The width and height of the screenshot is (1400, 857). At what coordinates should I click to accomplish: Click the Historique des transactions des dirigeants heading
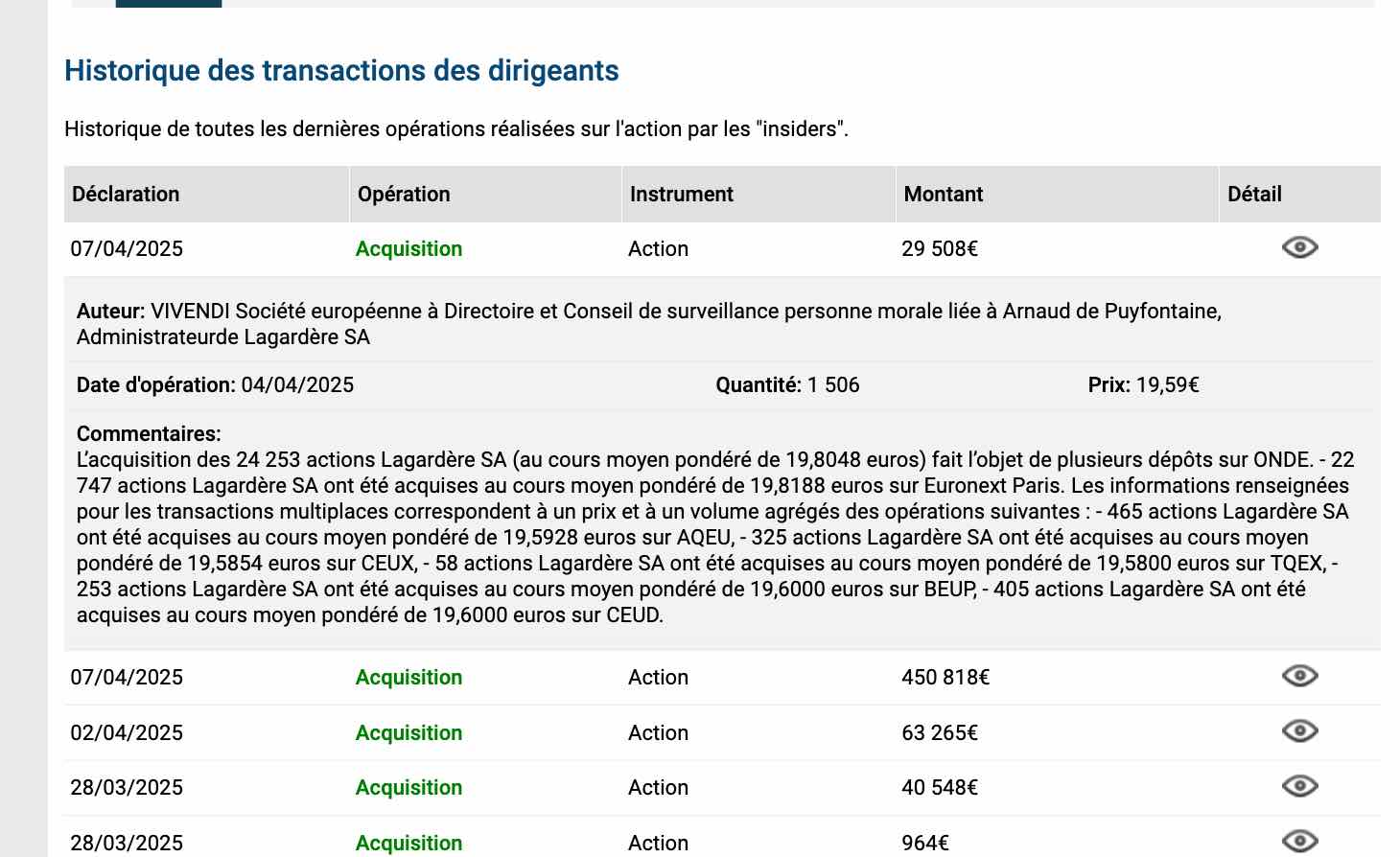[341, 71]
